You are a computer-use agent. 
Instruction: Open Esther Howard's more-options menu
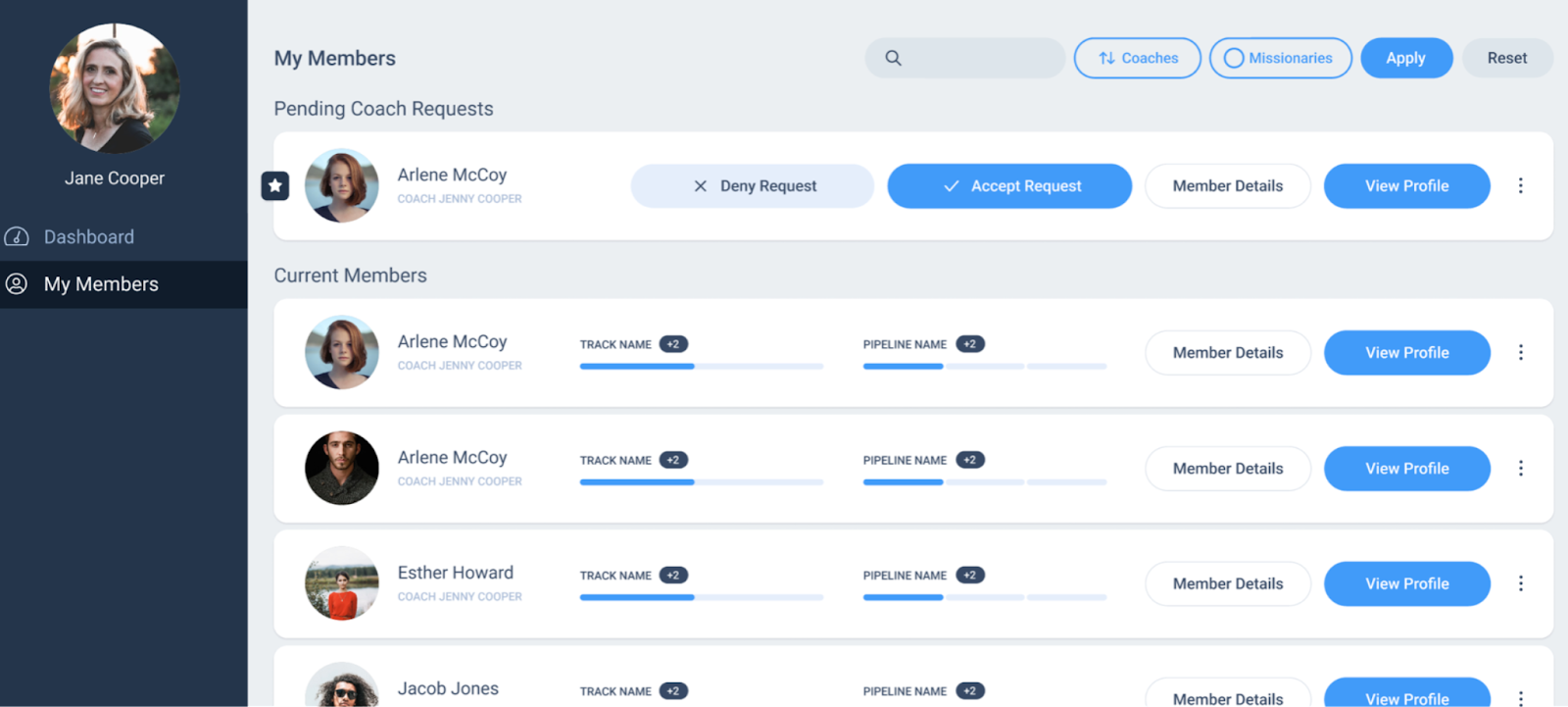click(1521, 583)
